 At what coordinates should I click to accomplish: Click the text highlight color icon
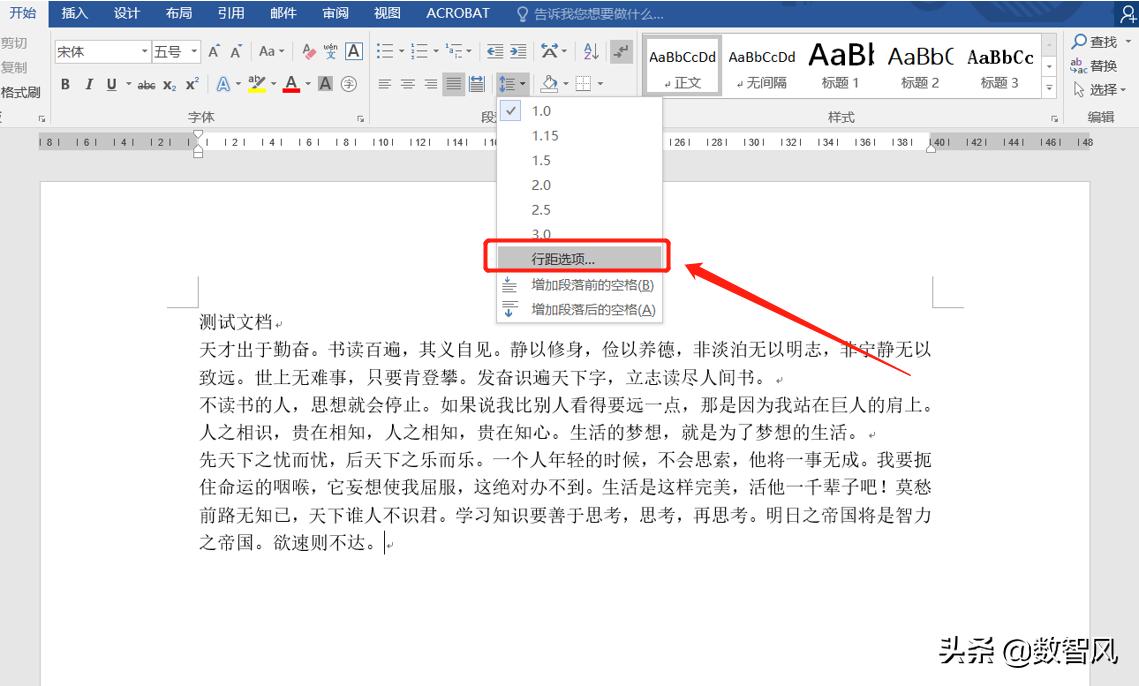(256, 84)
